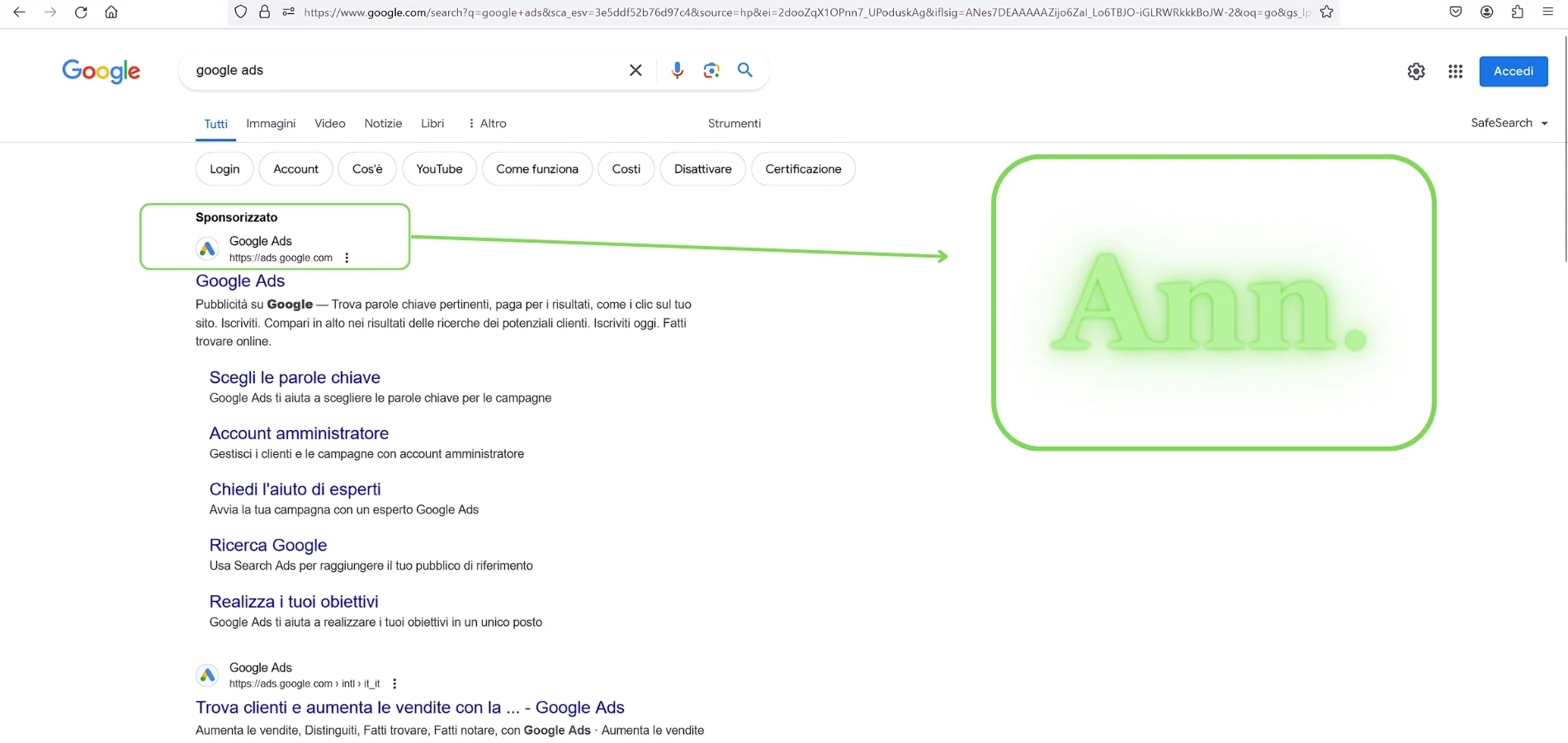The image size is (1568, 743).
Task: Select the Account suggestion chip
Action: click(295, 169)
